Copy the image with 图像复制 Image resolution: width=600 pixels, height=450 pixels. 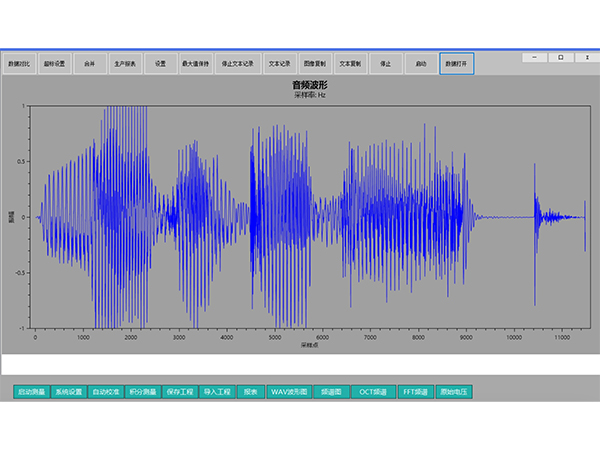(x=314, y=64)
